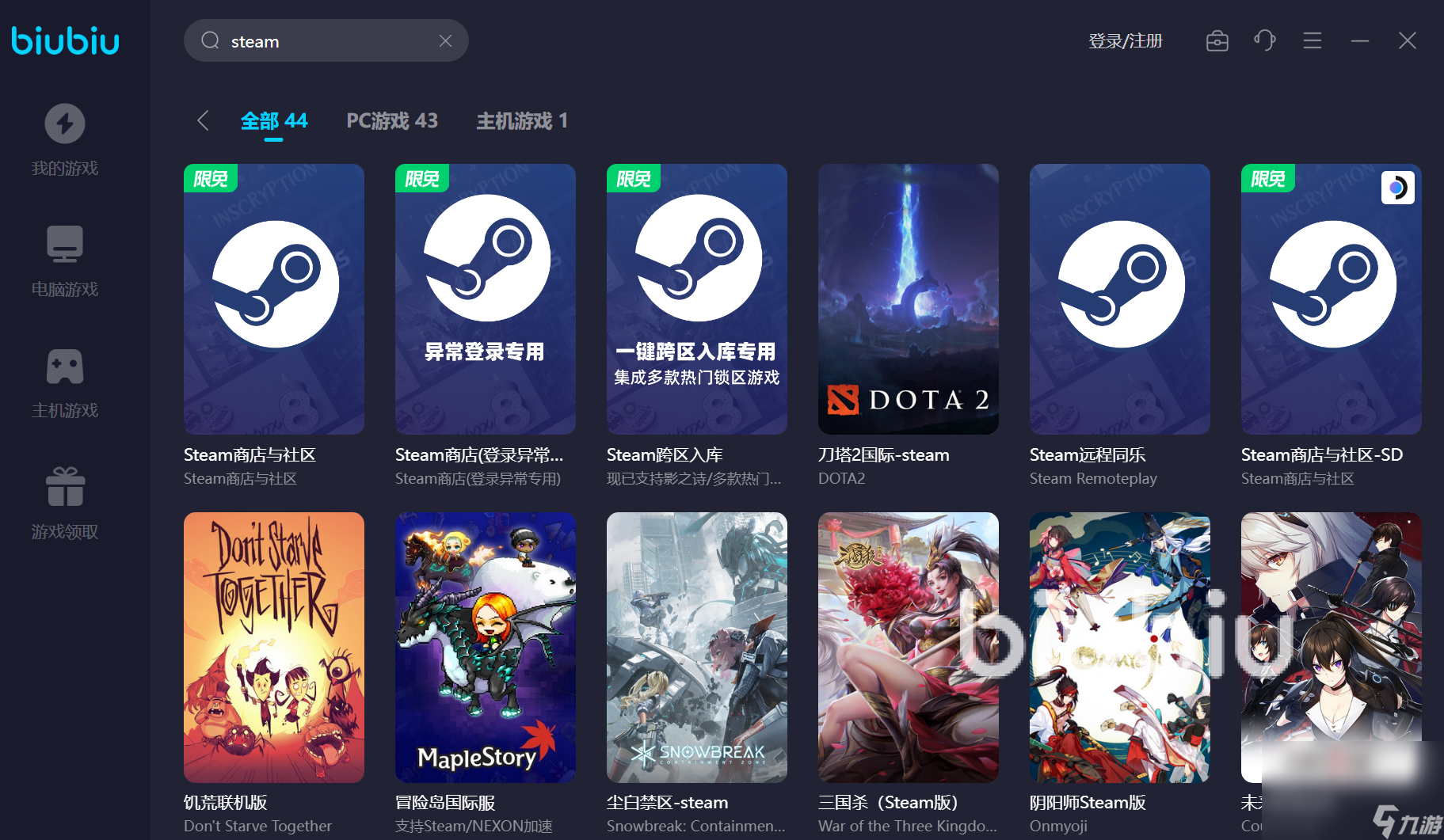1444x840 pixels.
Task: Click 我的游戏 sidebar label
Action: [x=65, y=168]
